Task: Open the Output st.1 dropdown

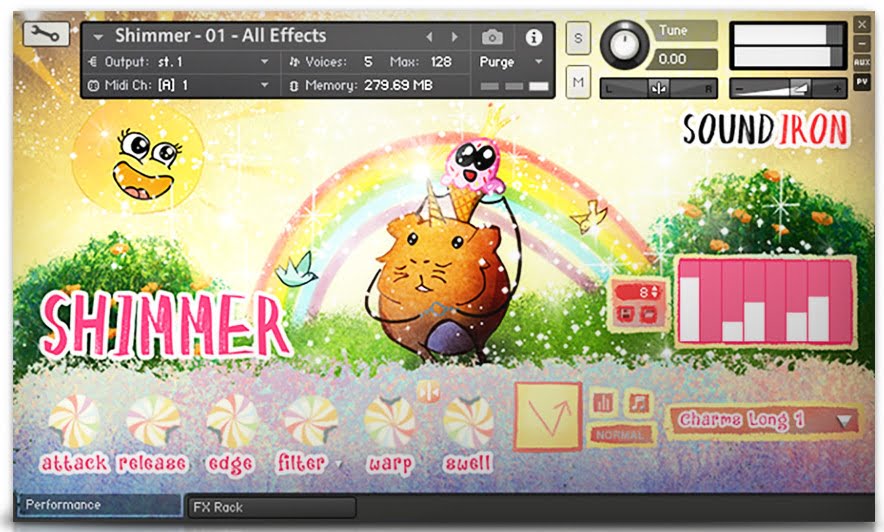Action: pos(180,62)
